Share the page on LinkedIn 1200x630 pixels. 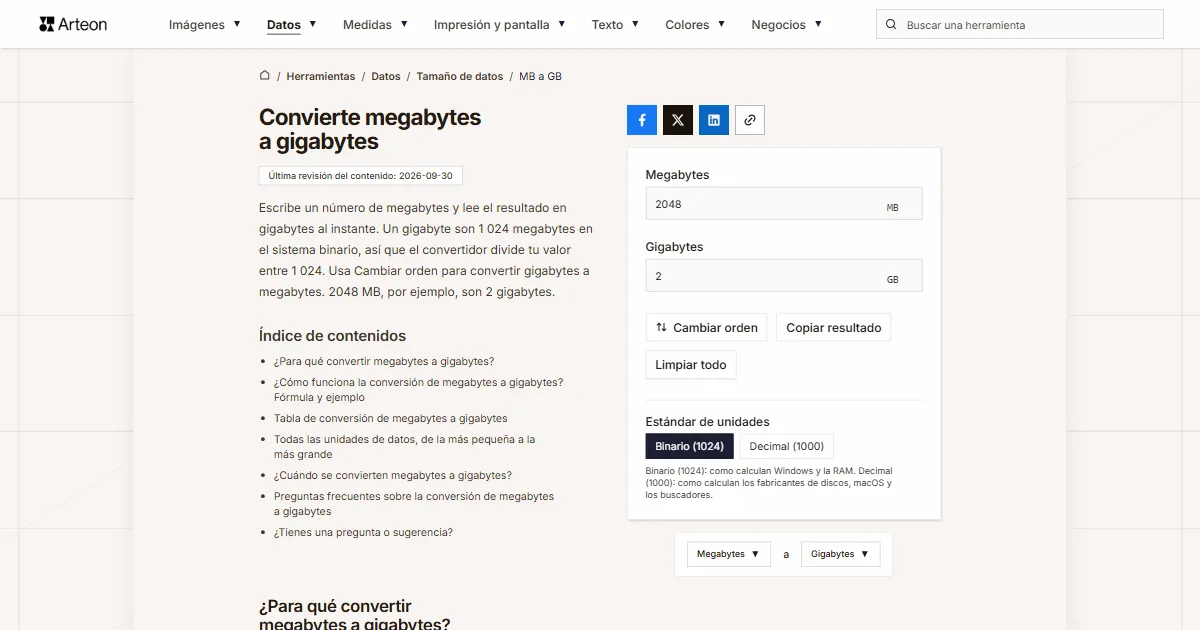[714, 120]
